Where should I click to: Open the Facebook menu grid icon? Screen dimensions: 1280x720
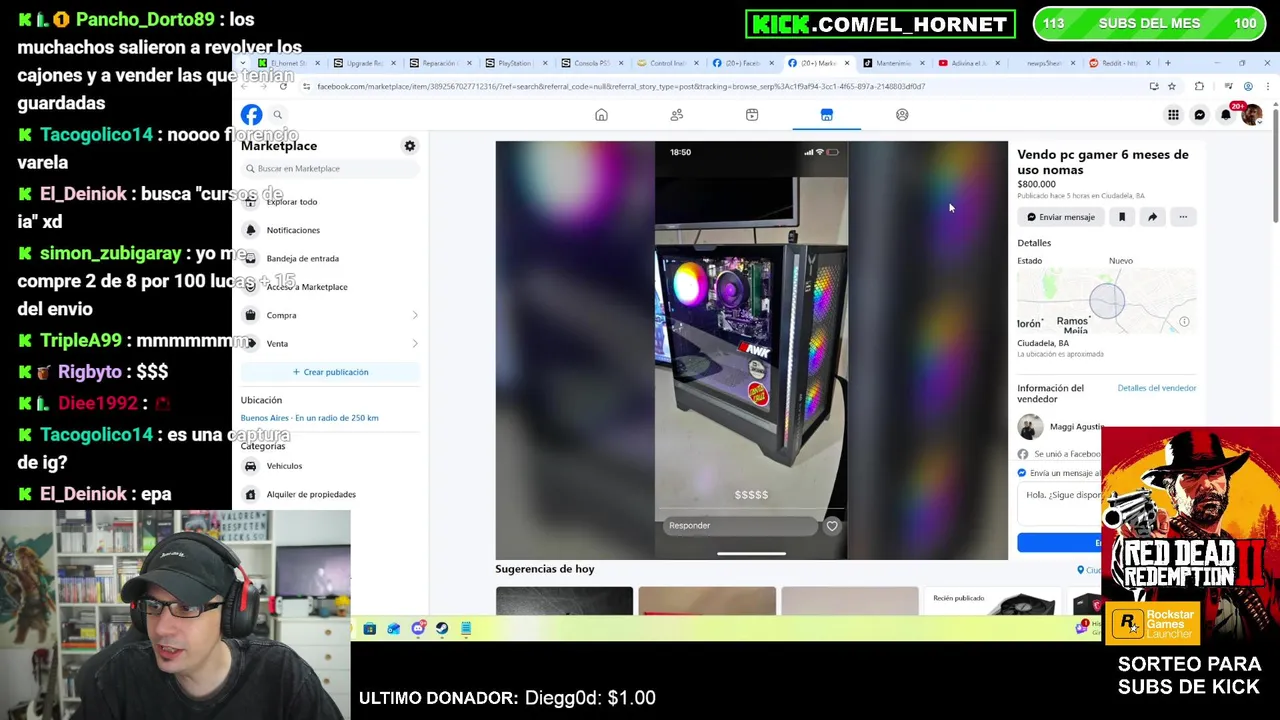coord(1173,115)
